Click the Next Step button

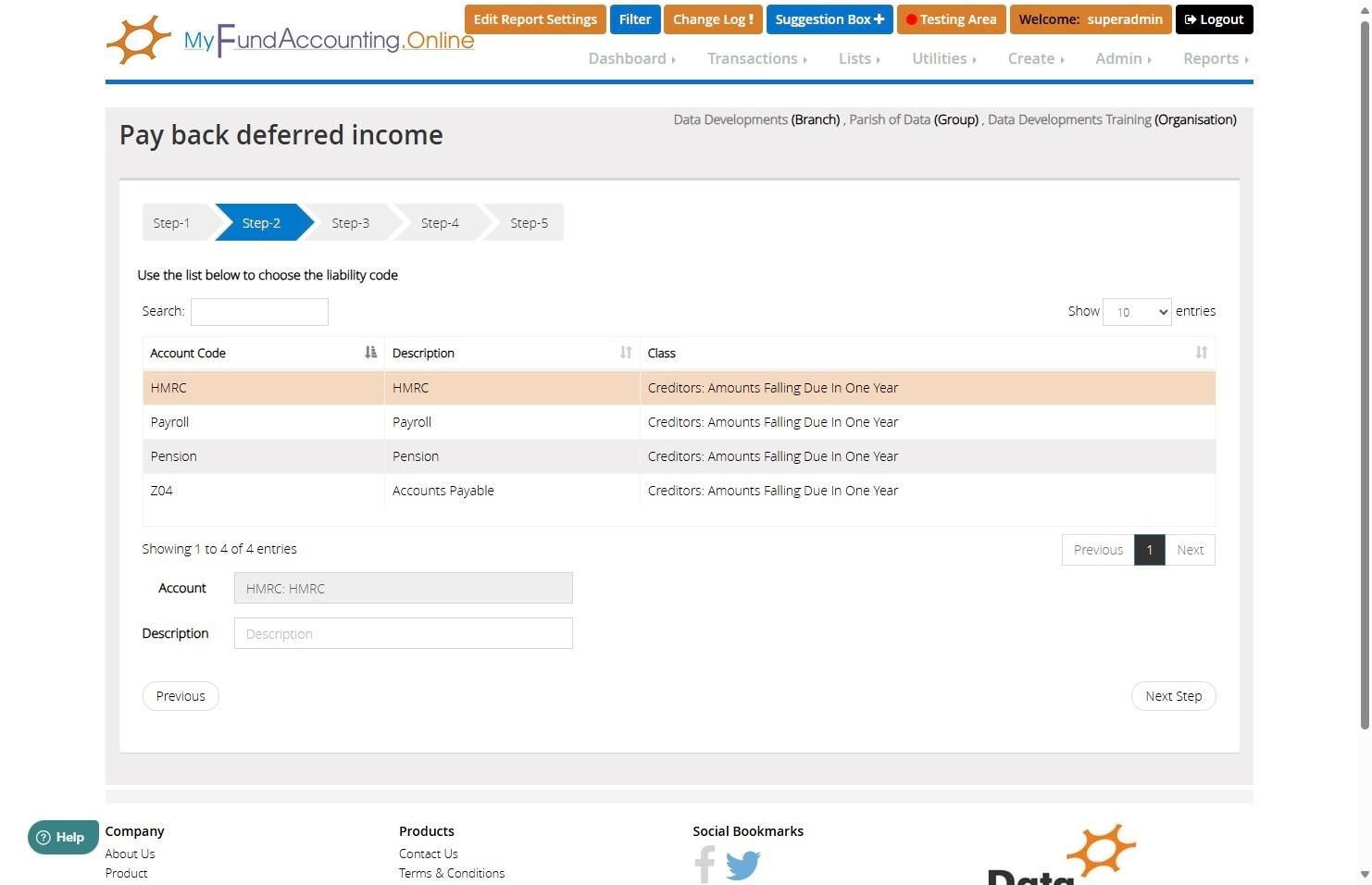(1173, 696)
